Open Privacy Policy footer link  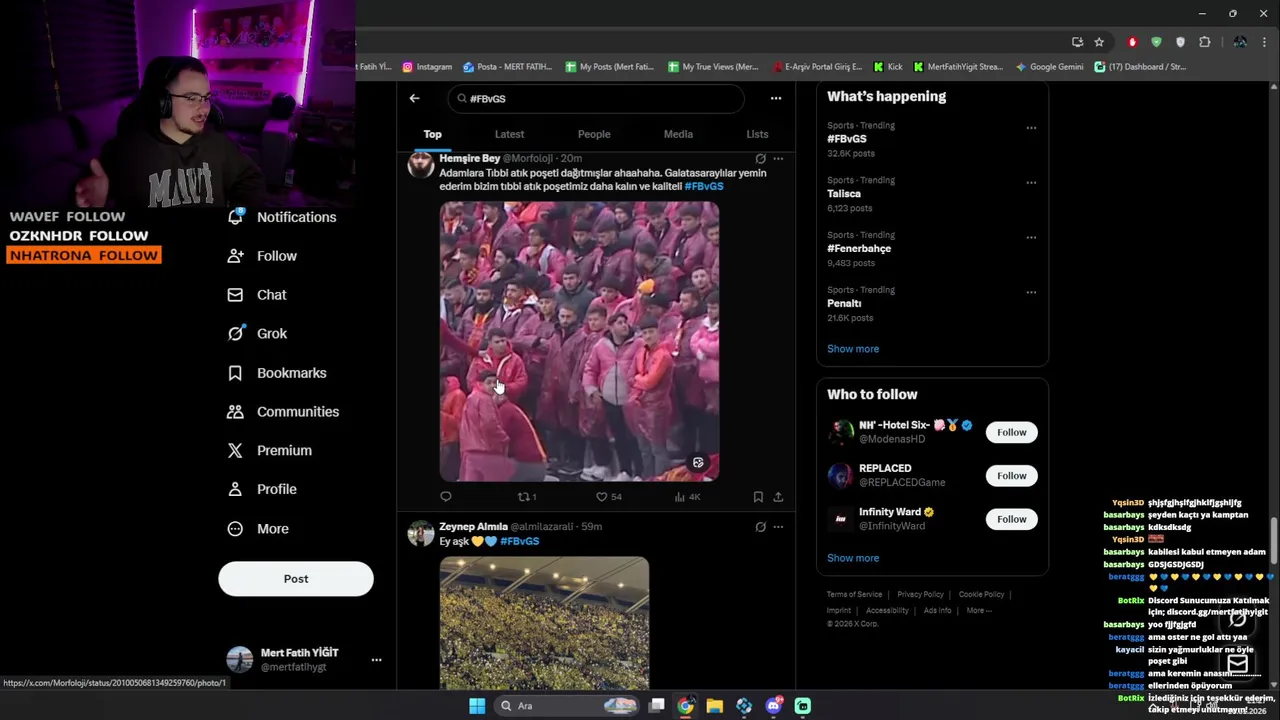(920, 595)
